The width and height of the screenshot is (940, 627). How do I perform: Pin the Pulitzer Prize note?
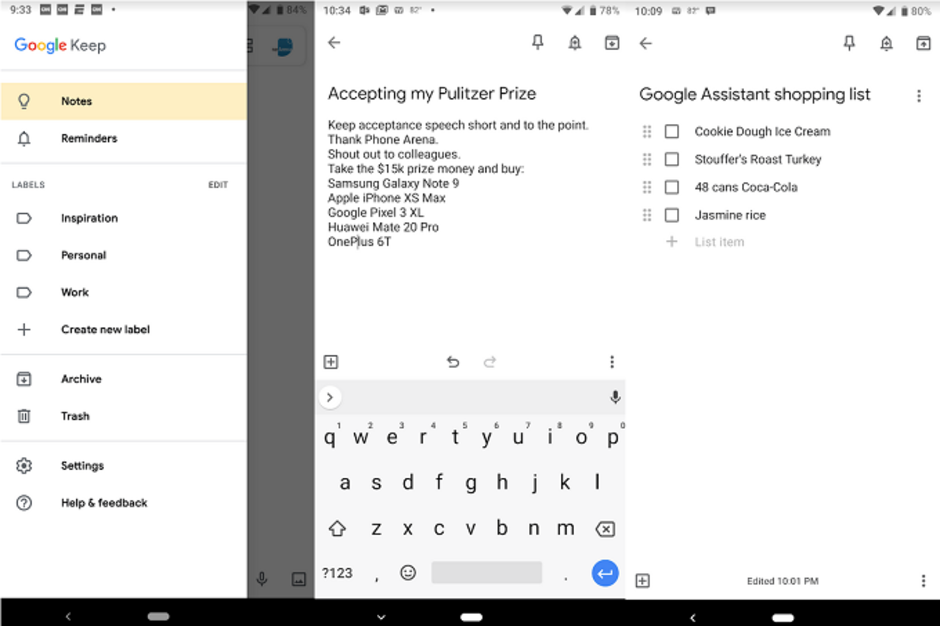(538, 43)
